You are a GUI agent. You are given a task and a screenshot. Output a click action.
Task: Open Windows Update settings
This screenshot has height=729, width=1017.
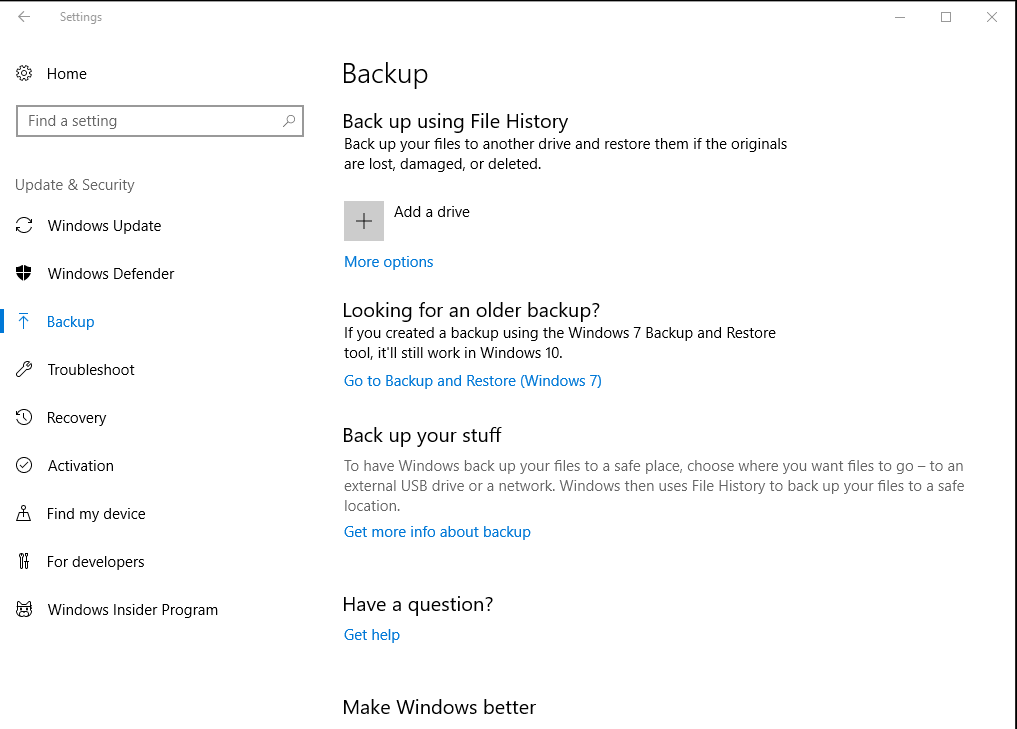point(24,225)
